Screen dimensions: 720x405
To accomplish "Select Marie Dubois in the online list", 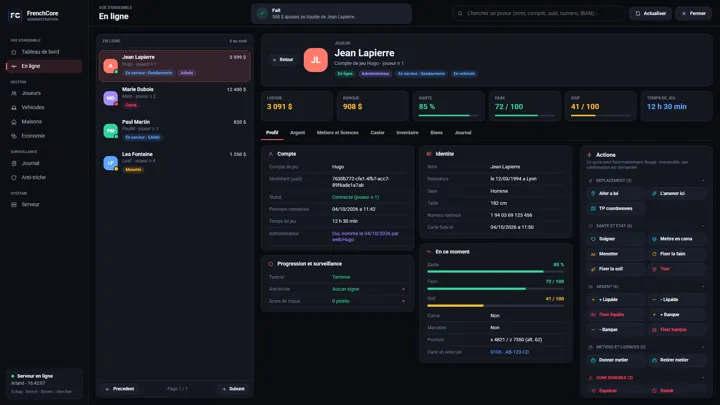I will click(175, 98).
